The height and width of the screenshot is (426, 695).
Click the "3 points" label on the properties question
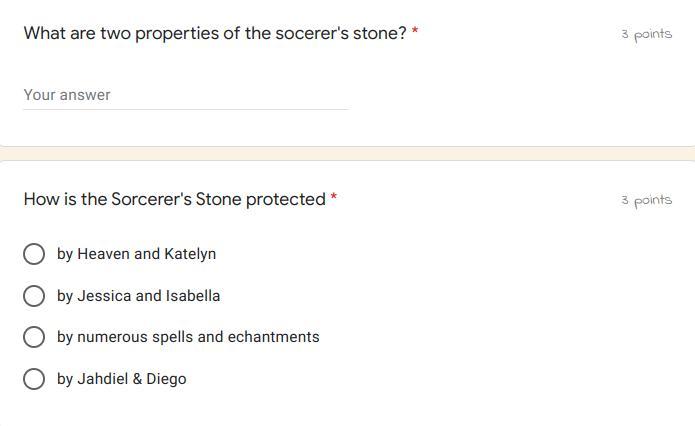(646, 34)
